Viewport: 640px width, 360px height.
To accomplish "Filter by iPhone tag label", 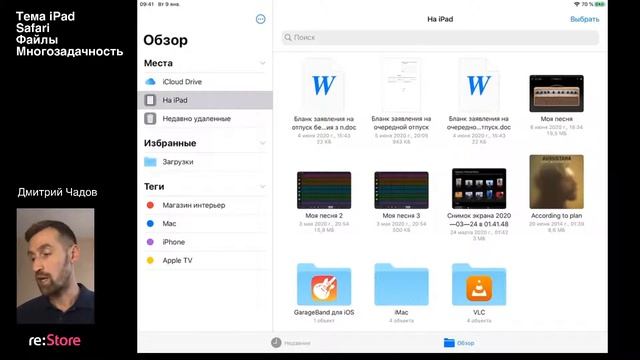I will (174, 242).
